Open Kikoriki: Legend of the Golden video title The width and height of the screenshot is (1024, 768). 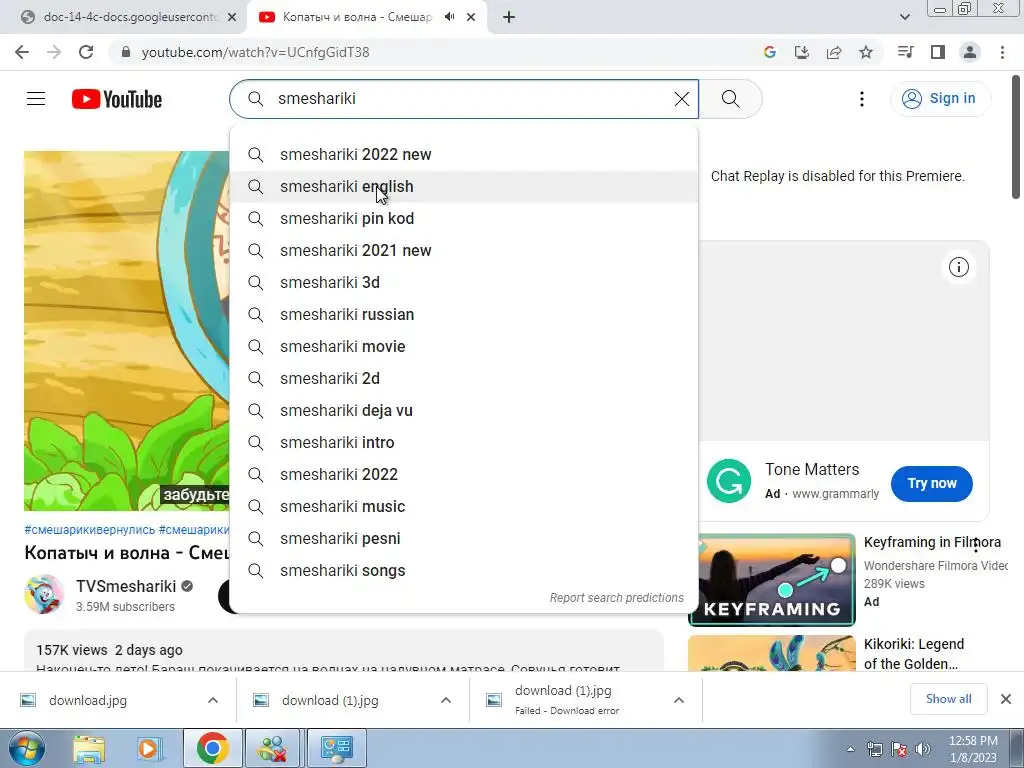(x=914, y=654)
